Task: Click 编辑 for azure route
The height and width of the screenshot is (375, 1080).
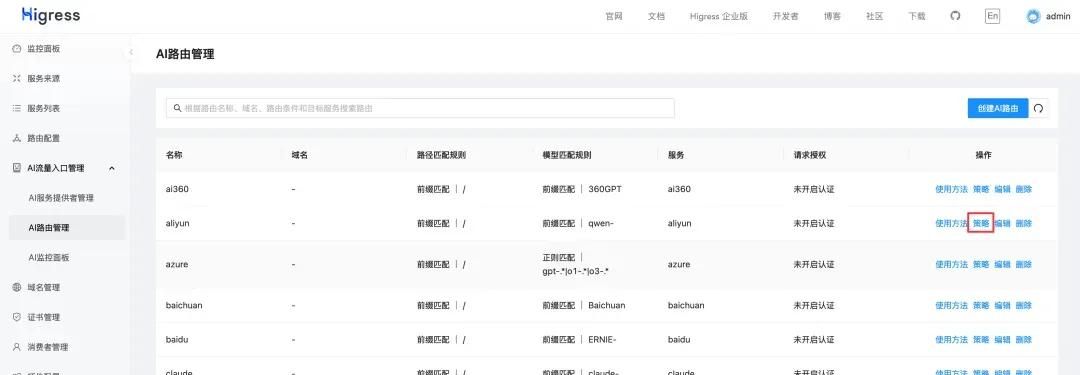Action: (1002, 265)
